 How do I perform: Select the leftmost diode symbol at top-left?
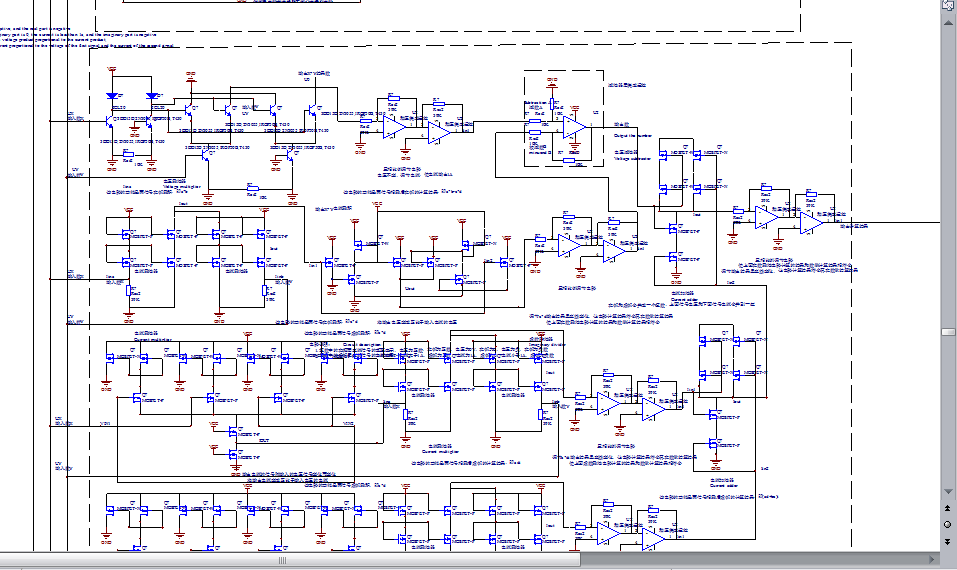[x=111, y=97]
